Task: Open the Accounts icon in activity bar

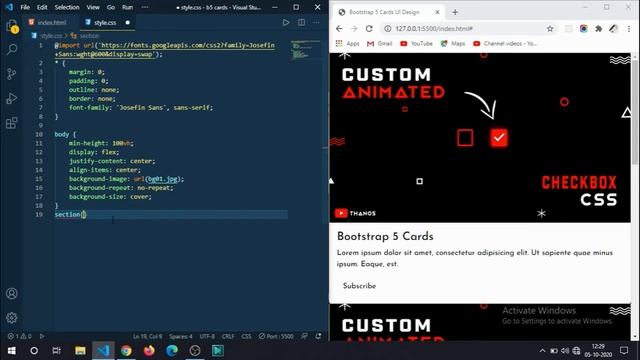Action: [x=12, y=293]
